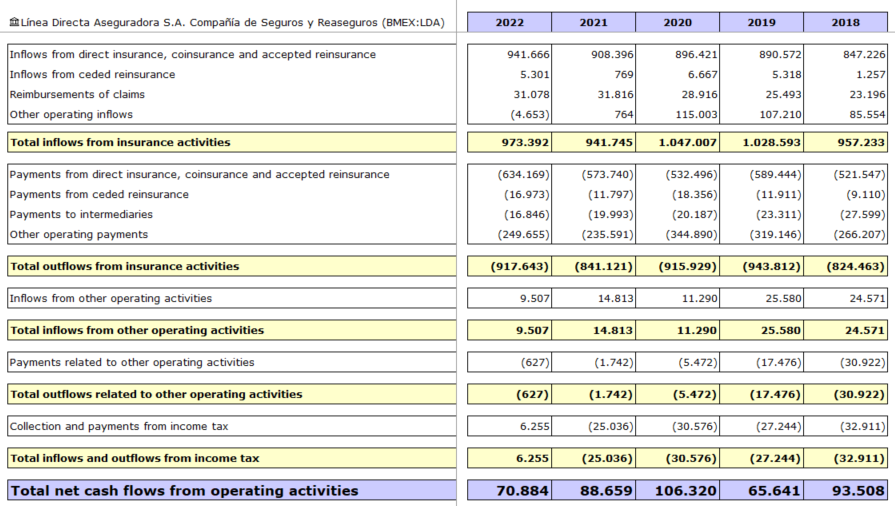Click the 'Reimbursements of claims' label
Viewport: 895px width, 506px height.
[x=77, y=94]
